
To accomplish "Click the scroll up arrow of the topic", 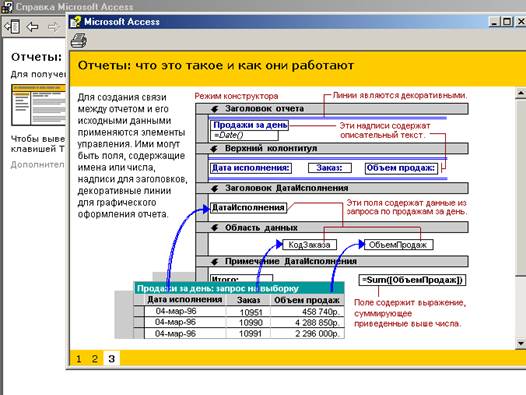I will click(x=520, y=93).
